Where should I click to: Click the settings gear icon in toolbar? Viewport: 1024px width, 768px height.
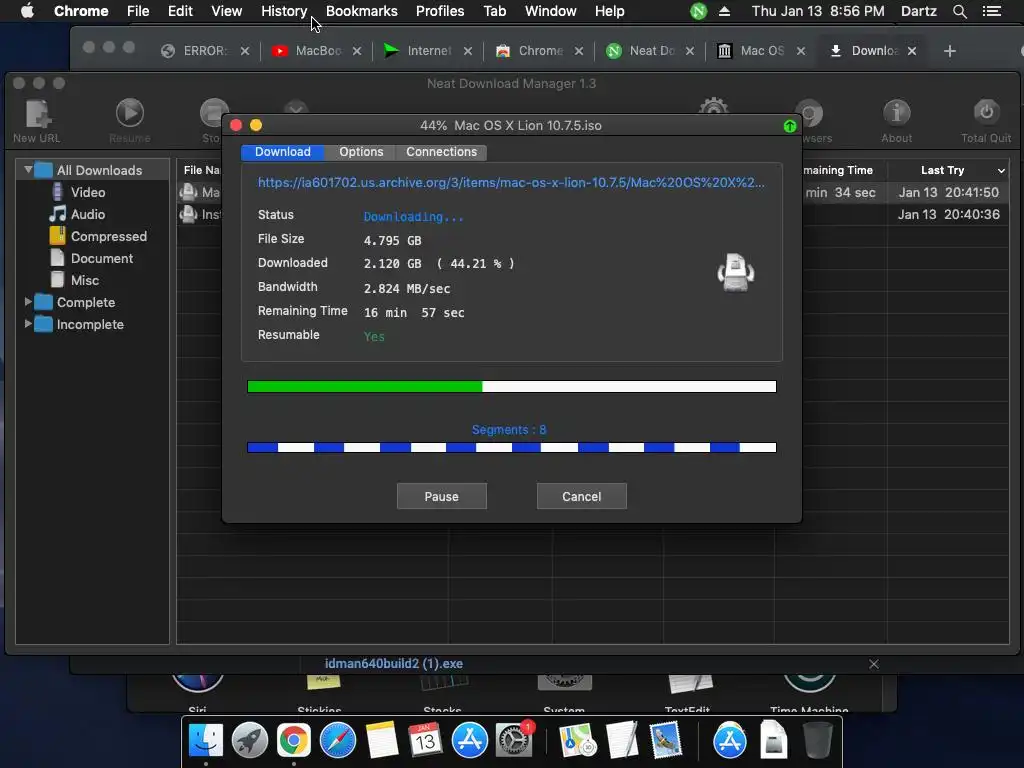(713, 106)
